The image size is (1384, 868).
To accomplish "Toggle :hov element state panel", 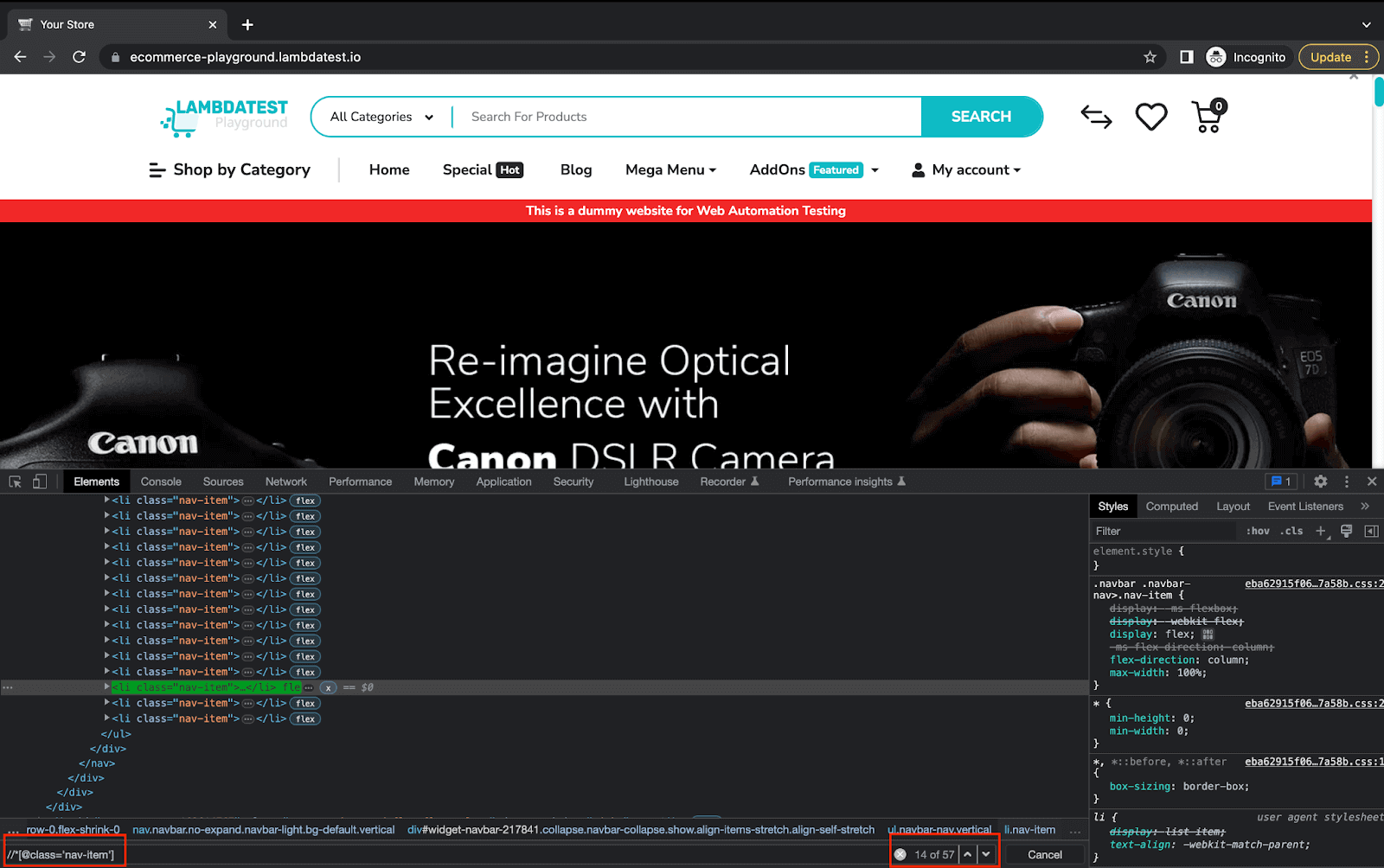I will click(x=1258, y=531).
